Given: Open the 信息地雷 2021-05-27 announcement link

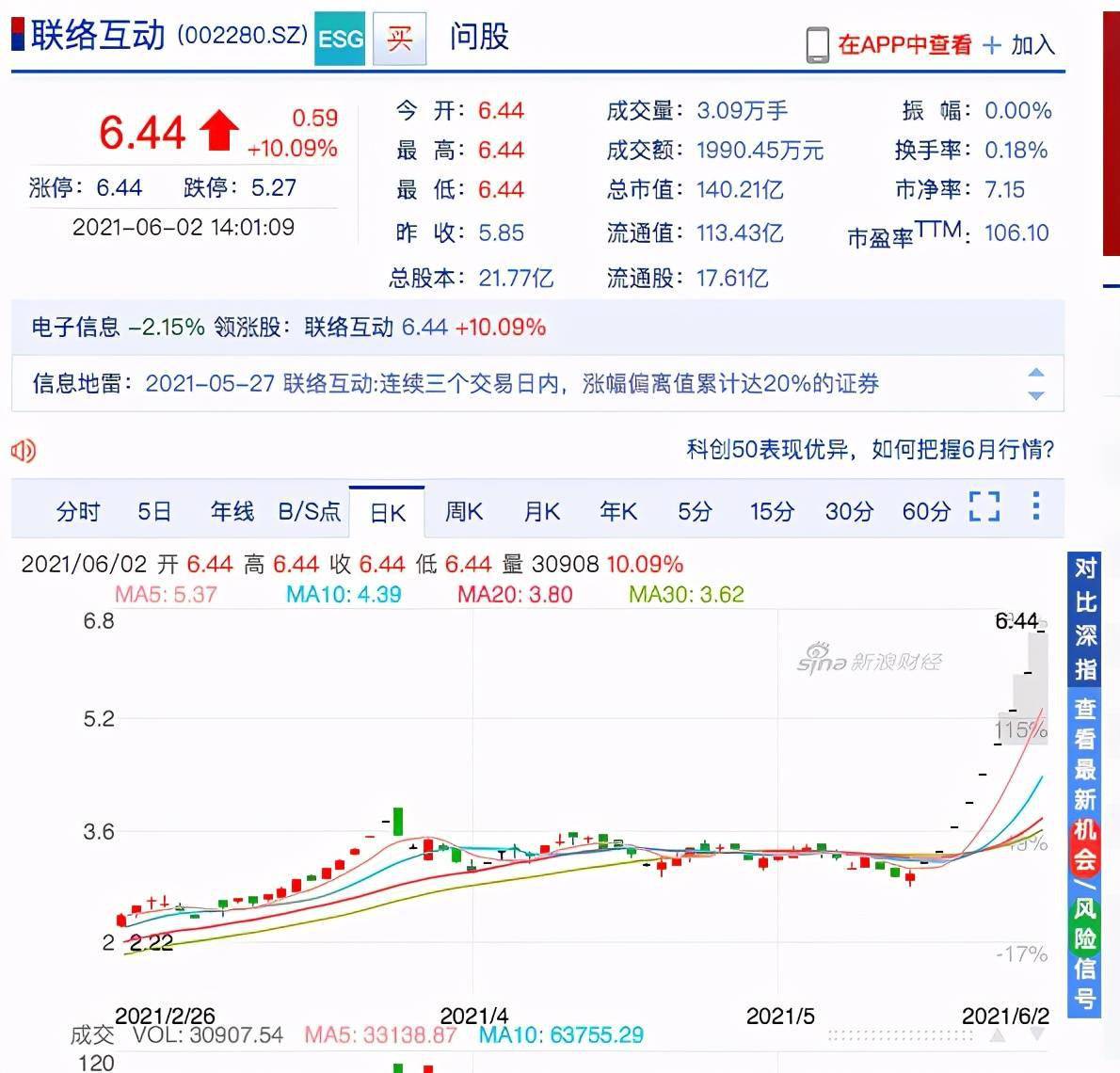Looking at the screenshot, I should pyautogui.click(x=512, y=384).
